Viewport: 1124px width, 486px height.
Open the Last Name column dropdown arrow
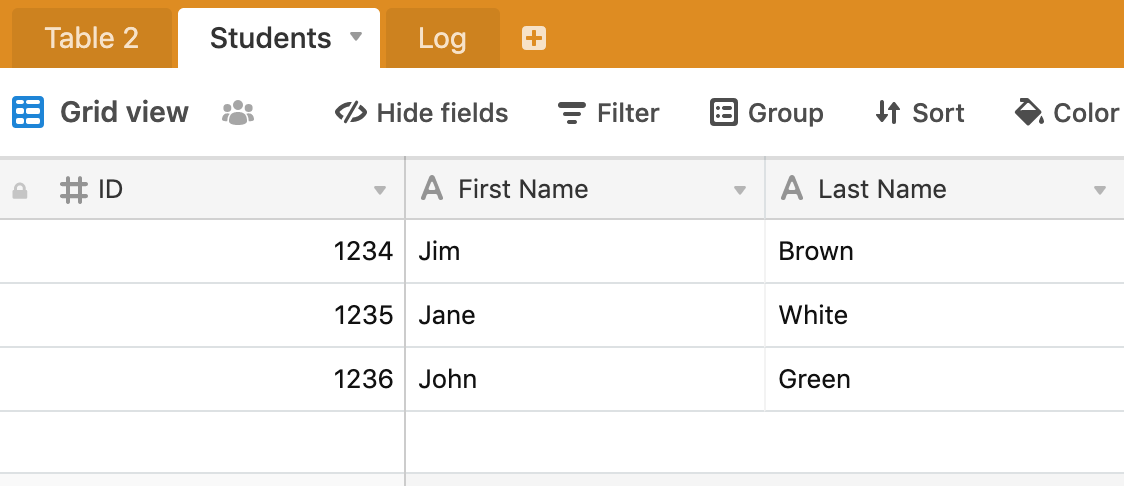point(1100,190)
